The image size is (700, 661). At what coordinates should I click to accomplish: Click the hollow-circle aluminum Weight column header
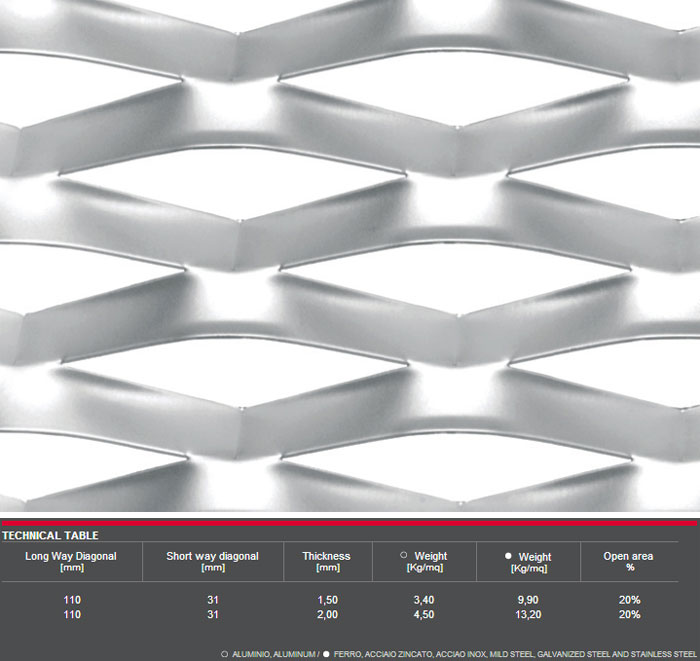pos(424,561)
